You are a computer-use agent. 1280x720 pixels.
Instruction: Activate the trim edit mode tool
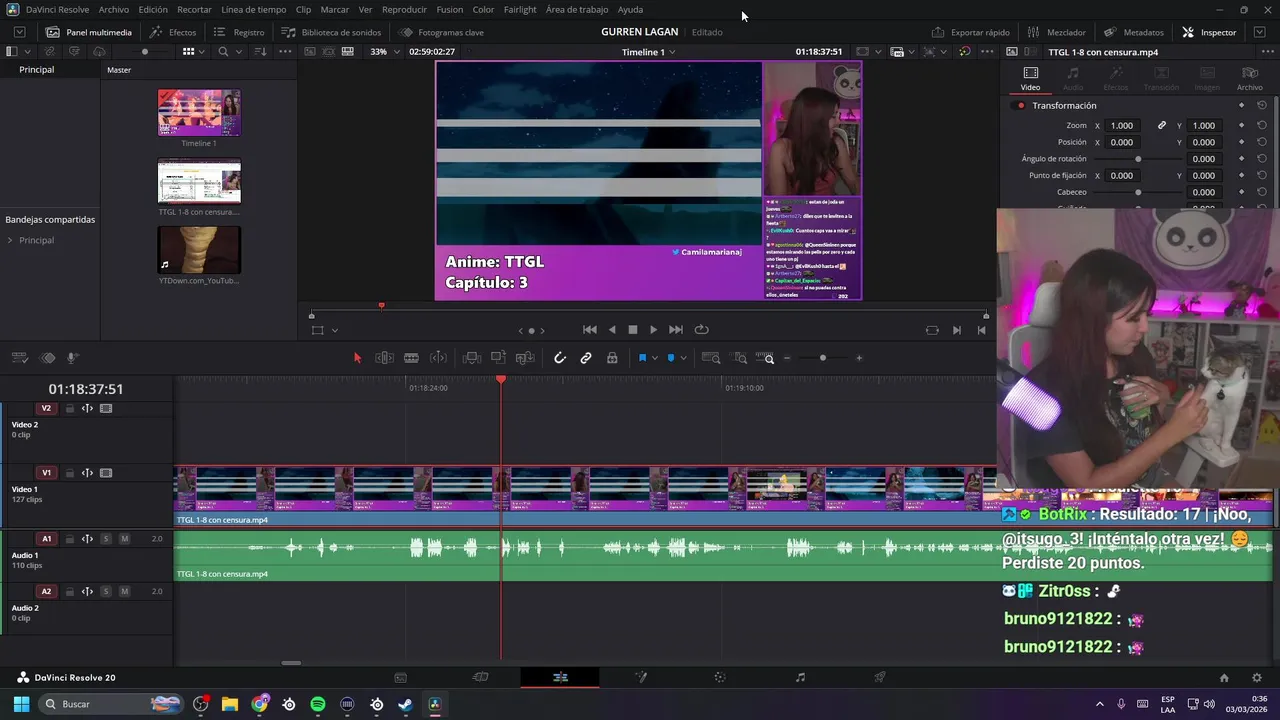(384, 358)
